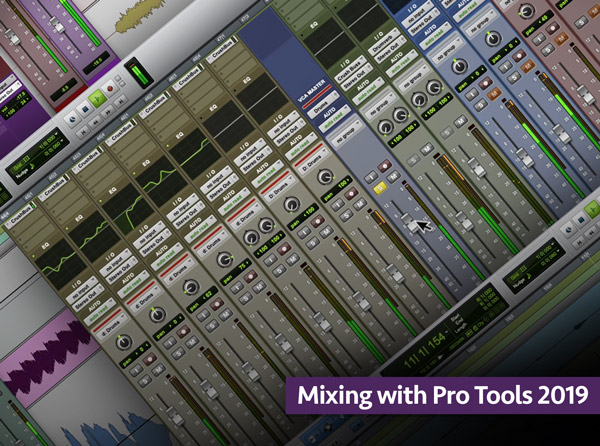Open no group selector on VCA Master strip
This screenshot has height=446, width=600.
click(x=346, y=135)
